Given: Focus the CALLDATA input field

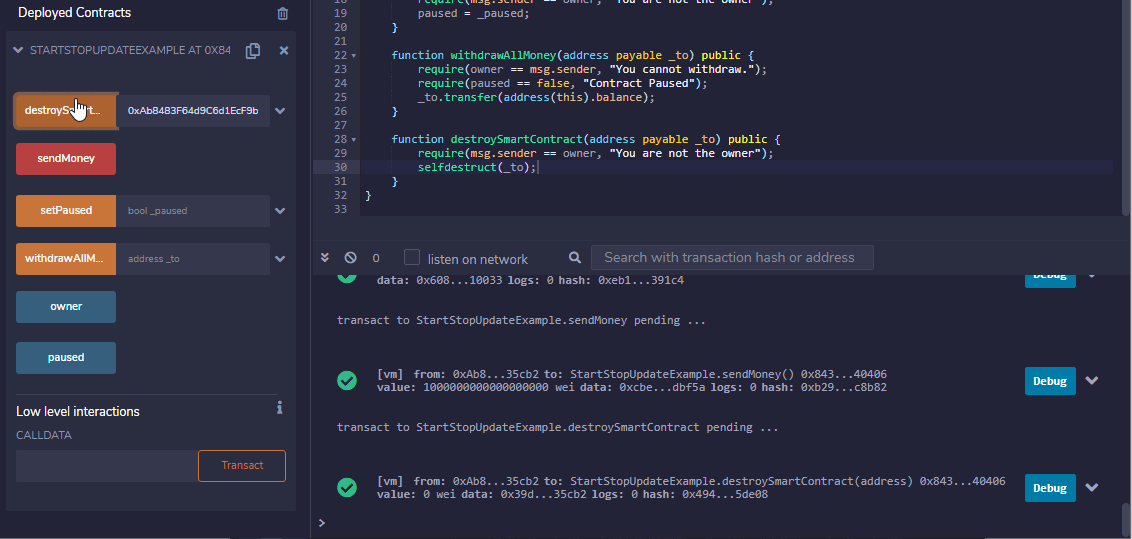Looking at the screenshot, I should click(107, 465).
